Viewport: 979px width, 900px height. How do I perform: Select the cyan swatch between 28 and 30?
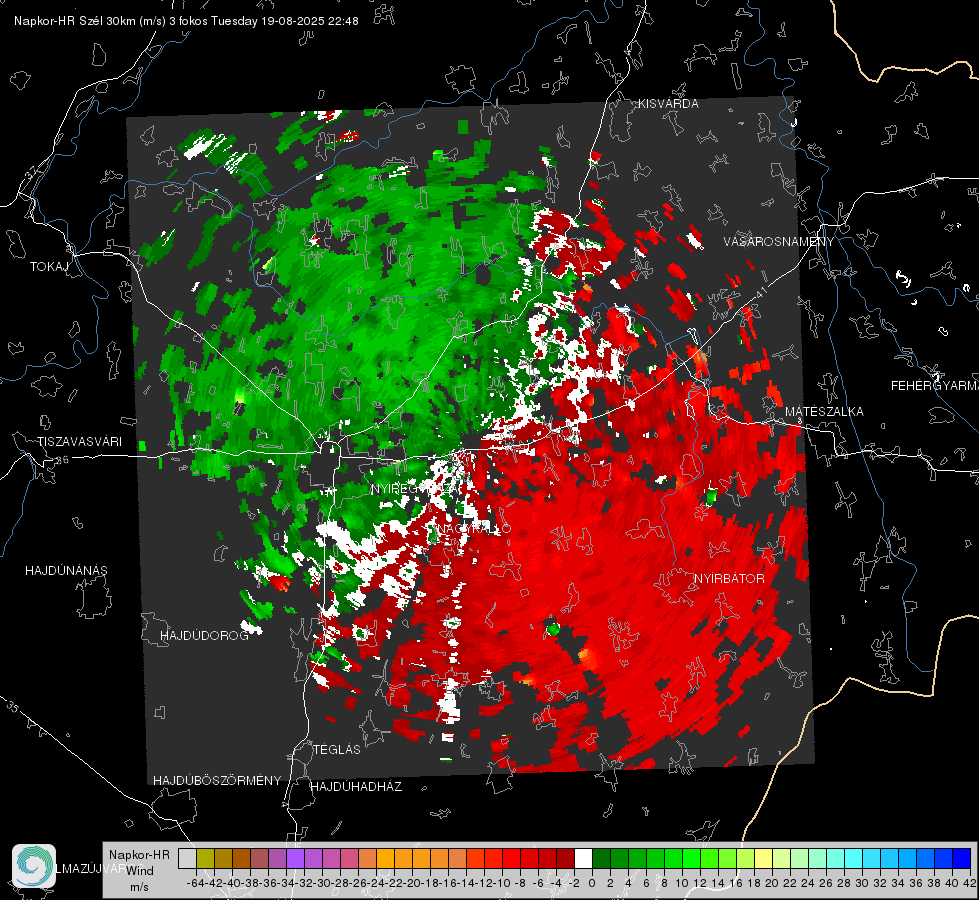853,858
